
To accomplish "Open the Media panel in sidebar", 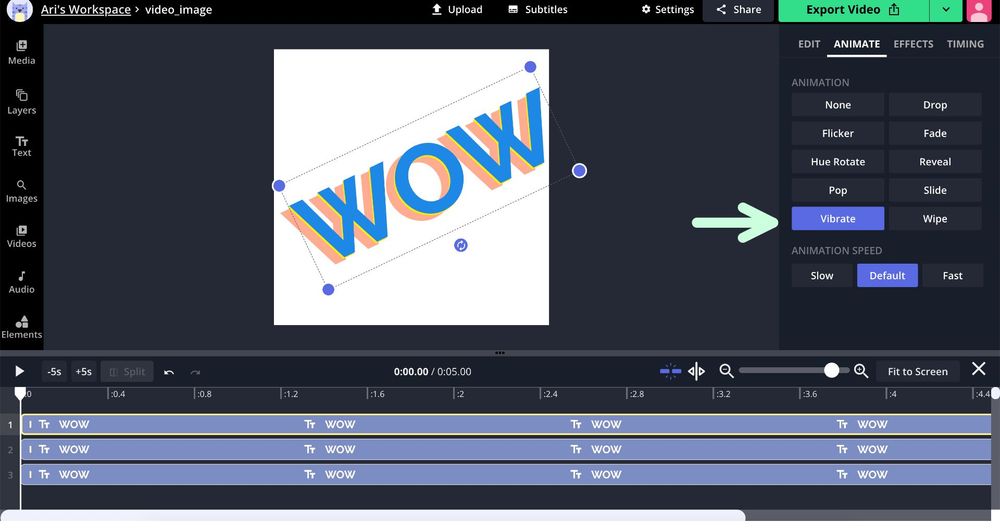I will (21, 52).
